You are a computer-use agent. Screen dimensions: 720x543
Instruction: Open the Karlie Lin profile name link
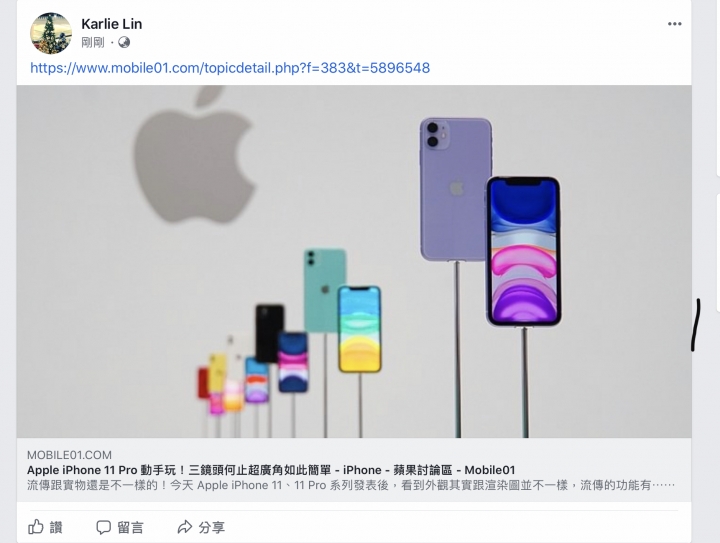[x=112, y=24]
